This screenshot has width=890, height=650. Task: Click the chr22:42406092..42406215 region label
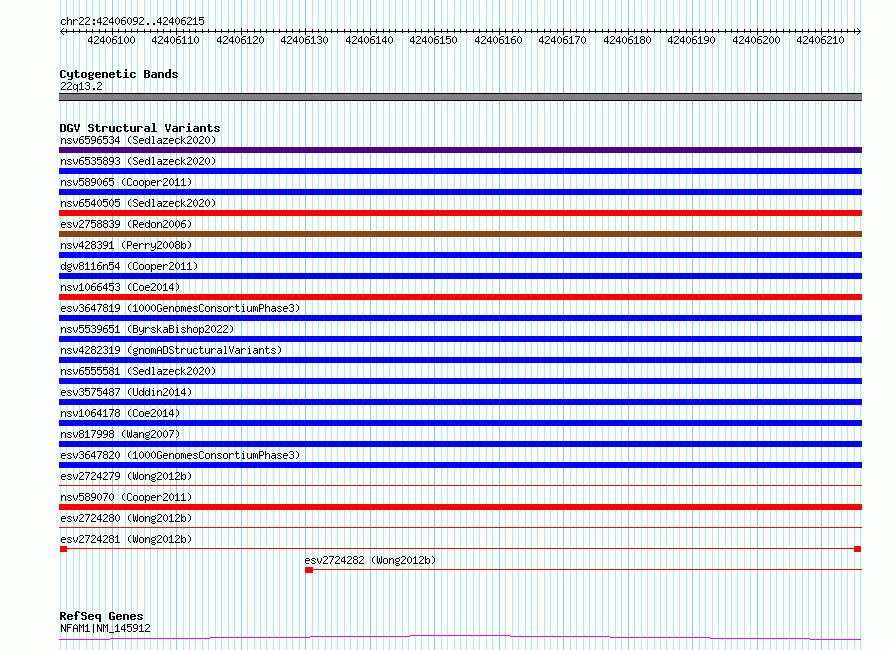[132, 22]
